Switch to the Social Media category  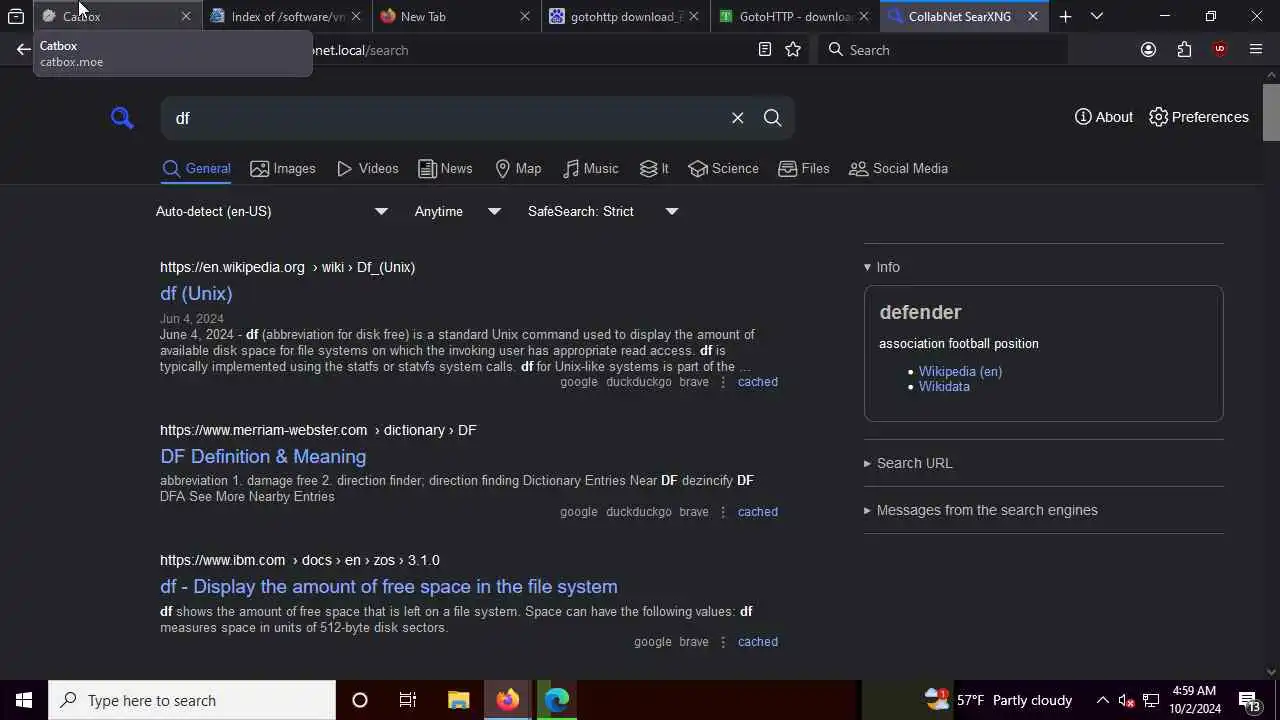[x=899, y=168]
